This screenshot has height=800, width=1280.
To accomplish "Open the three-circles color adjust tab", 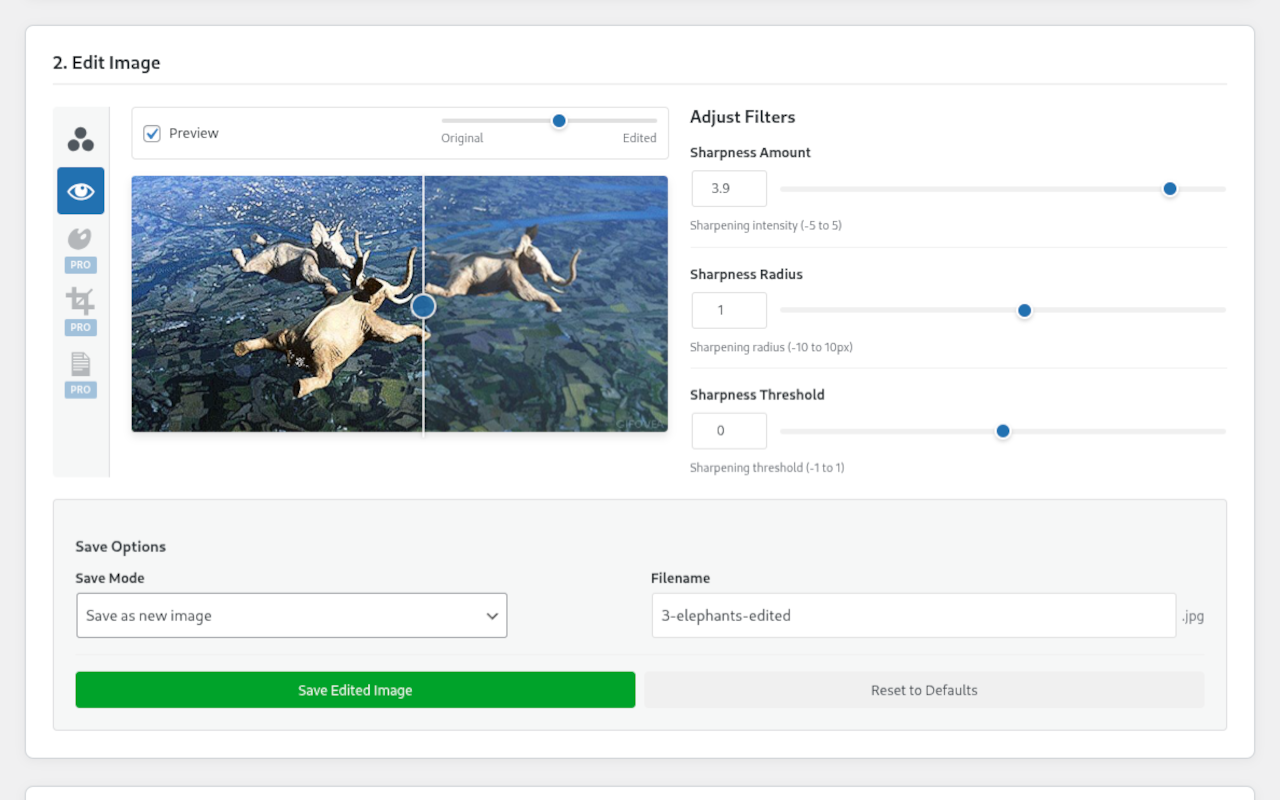I will [81, 139].
